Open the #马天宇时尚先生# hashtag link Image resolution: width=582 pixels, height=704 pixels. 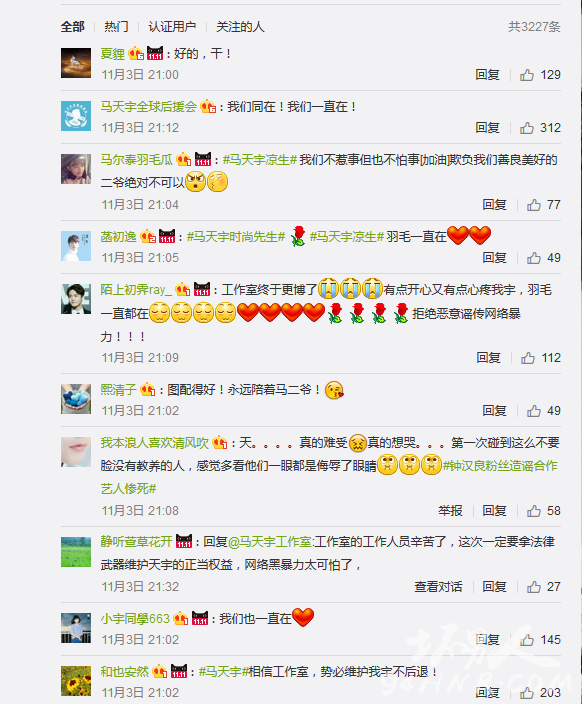point(236,237)
